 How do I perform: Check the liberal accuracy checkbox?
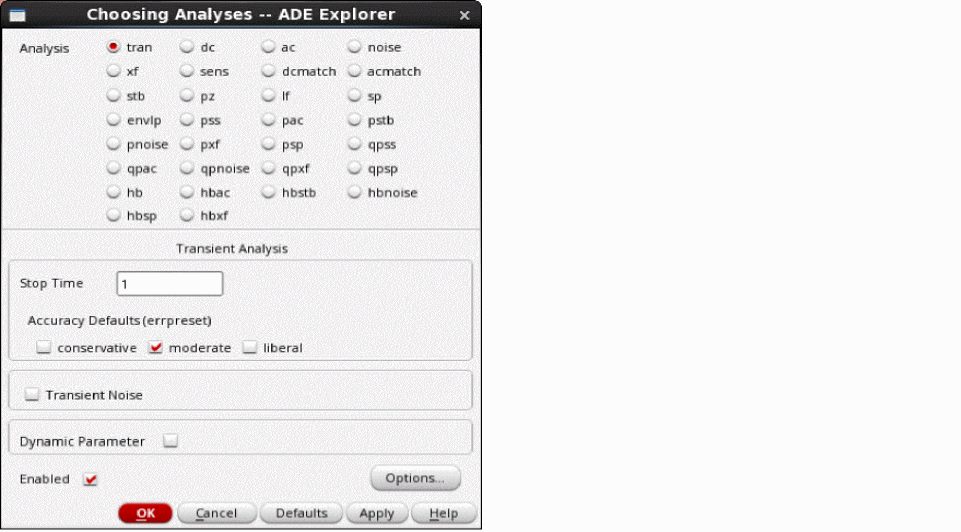tap(249, 348)
